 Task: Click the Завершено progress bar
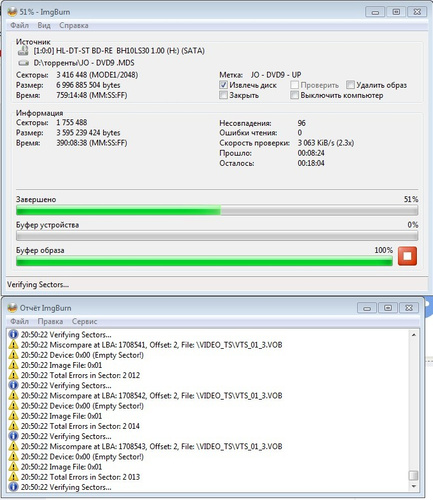[x=217, y=210]
